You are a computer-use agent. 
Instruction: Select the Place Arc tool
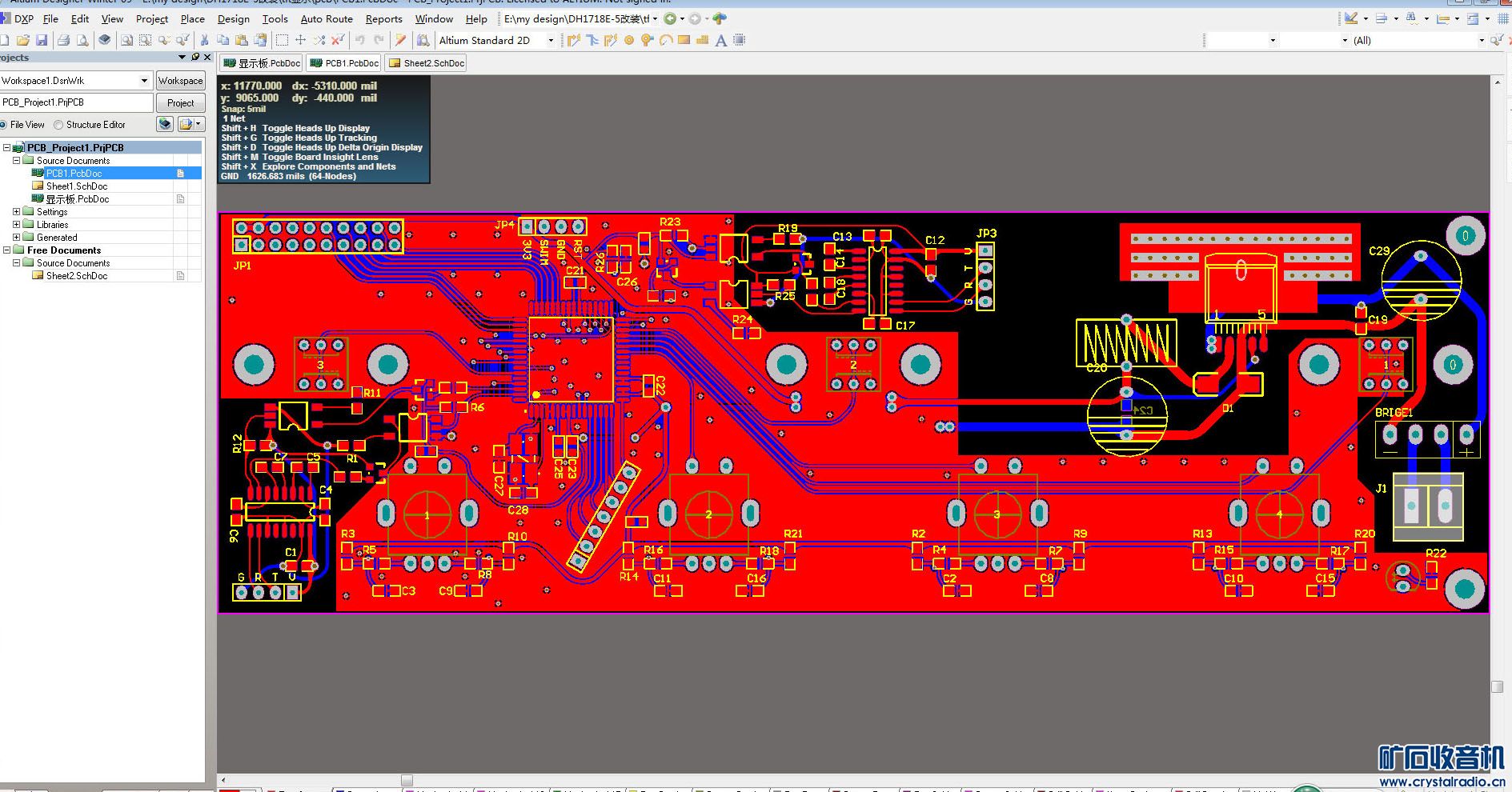coord(666,40)
